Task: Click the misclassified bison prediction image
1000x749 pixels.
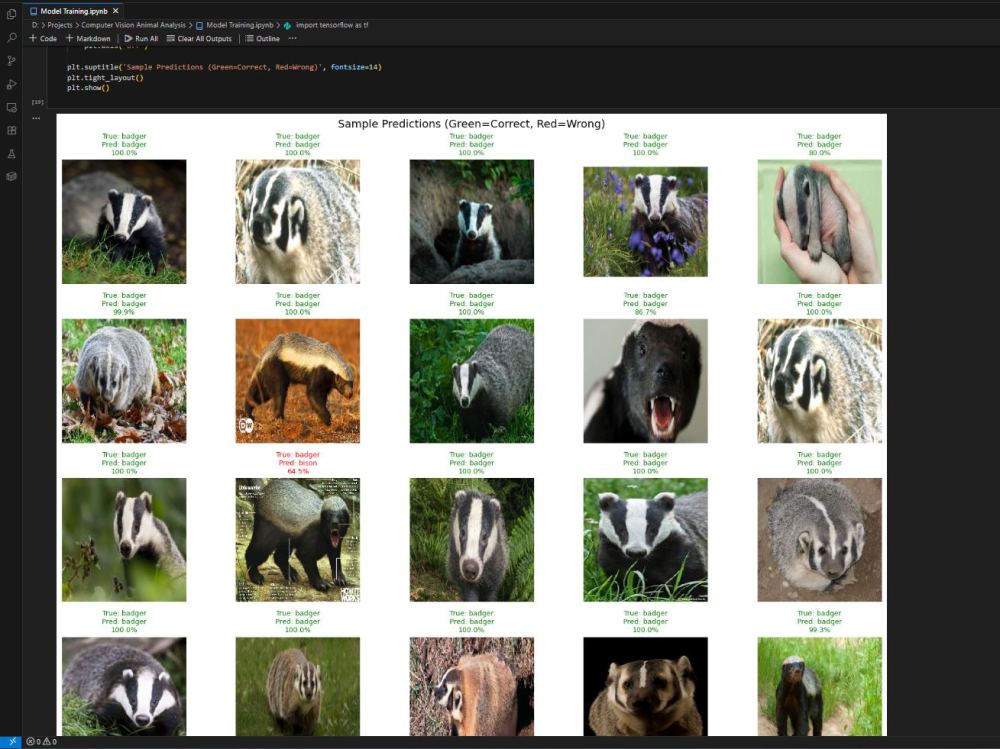Action: coord(298,540)
